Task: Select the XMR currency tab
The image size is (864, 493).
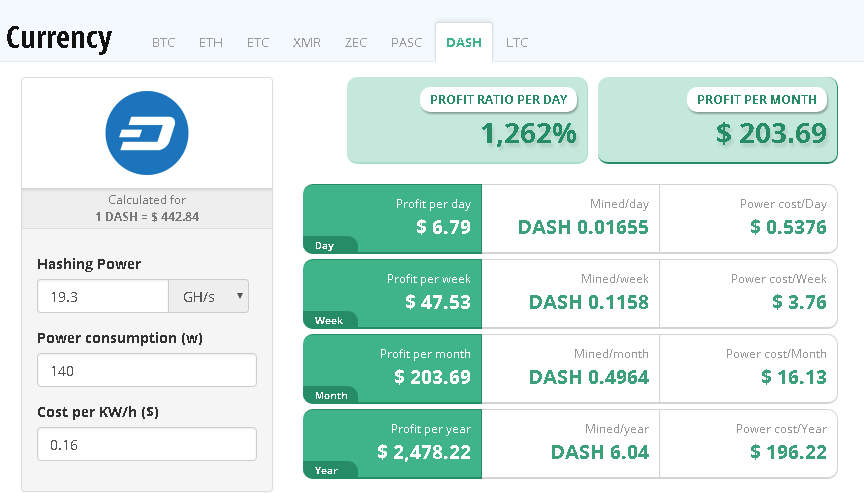Action: (x=306, y=42)
